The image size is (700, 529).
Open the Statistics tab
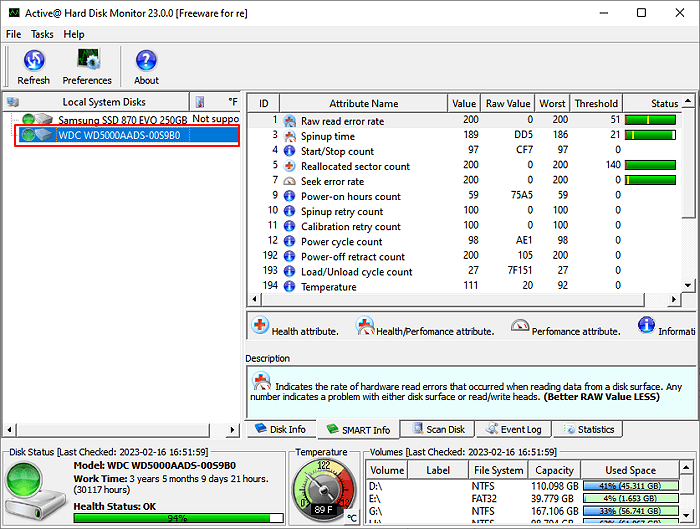(x=588, y=430)
